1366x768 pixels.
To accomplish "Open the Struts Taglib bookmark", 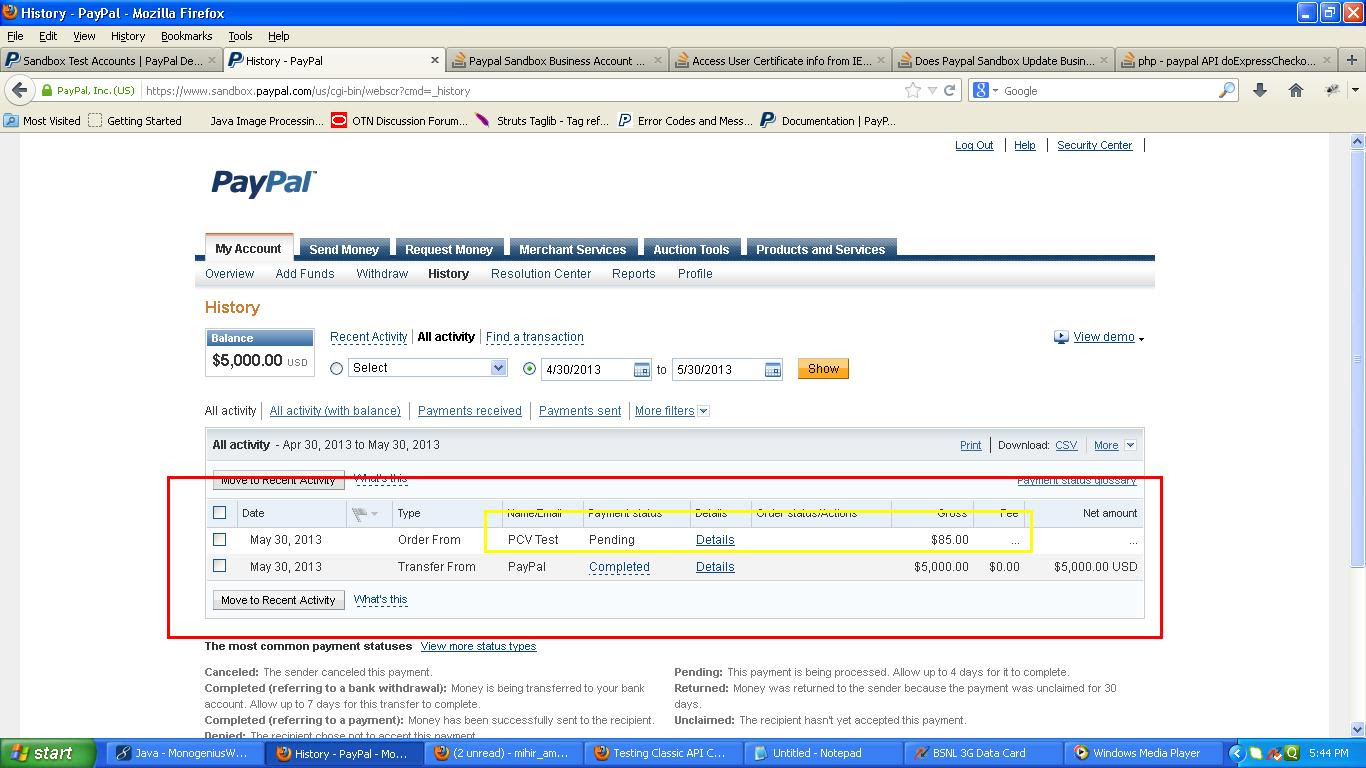I will [541, 121].
